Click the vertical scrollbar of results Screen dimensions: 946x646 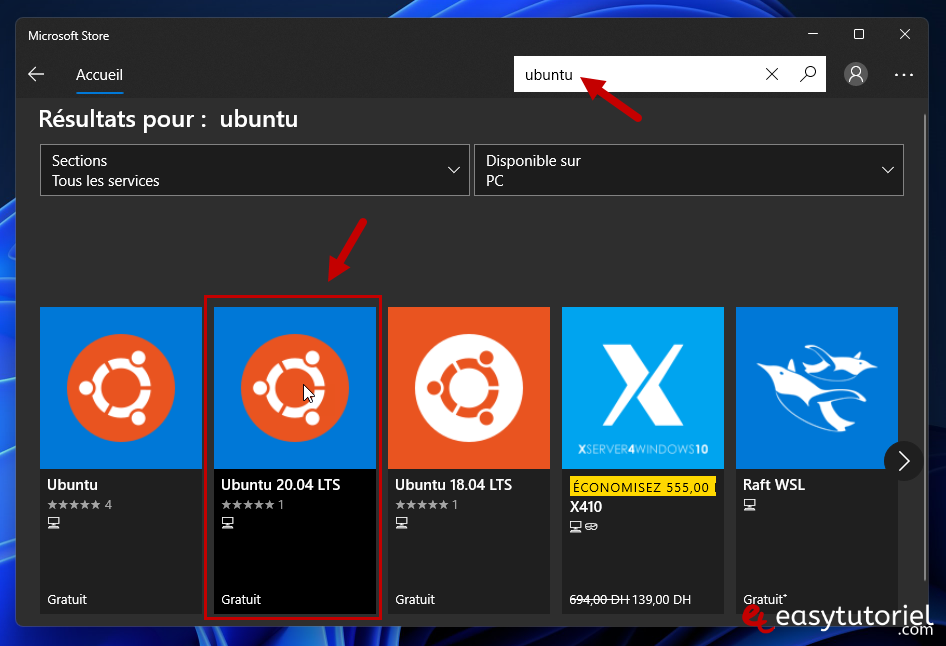(x=924, y=347)
